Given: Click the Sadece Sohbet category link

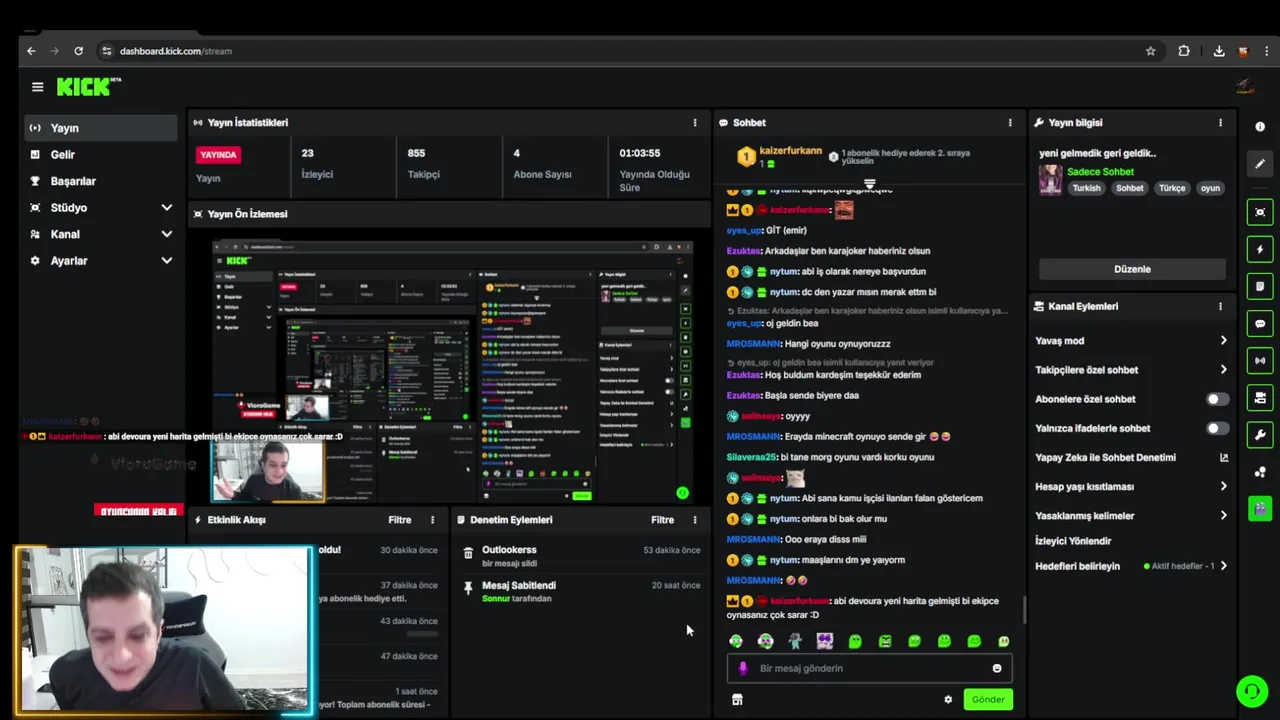Looking at the screenshot, I should [x=1100, y=172].
